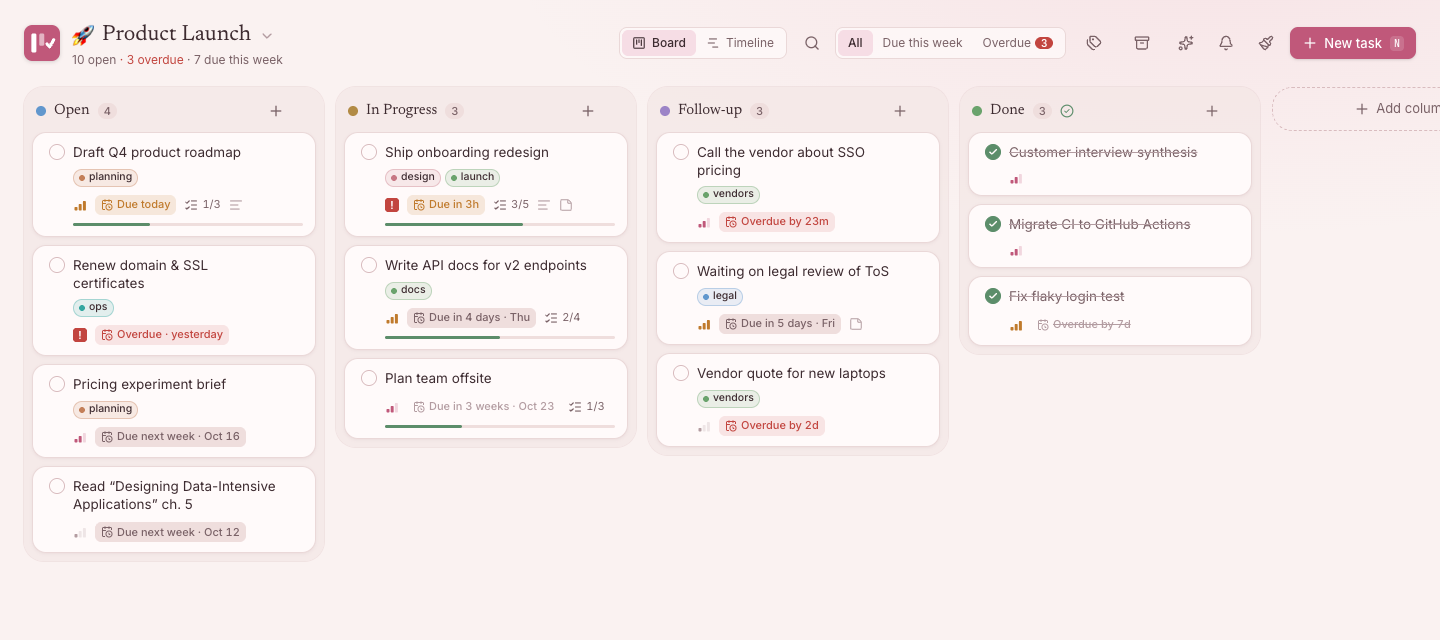
Task: Filter by Overdue tasks
Action: point(1017,43)
